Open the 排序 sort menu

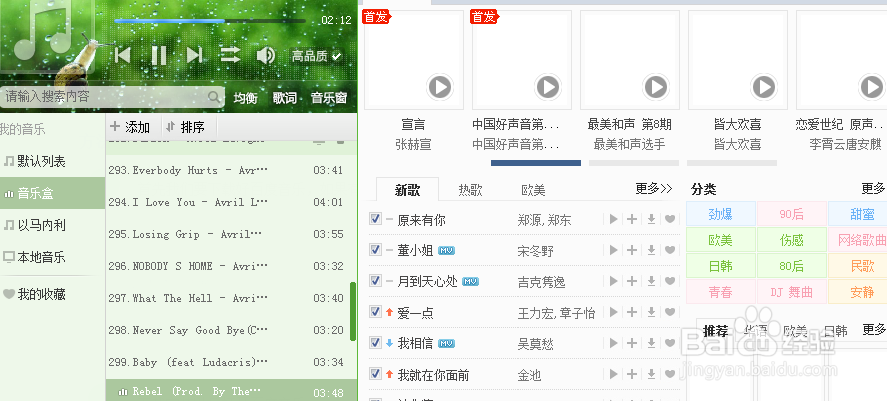[x=186, y=127]
